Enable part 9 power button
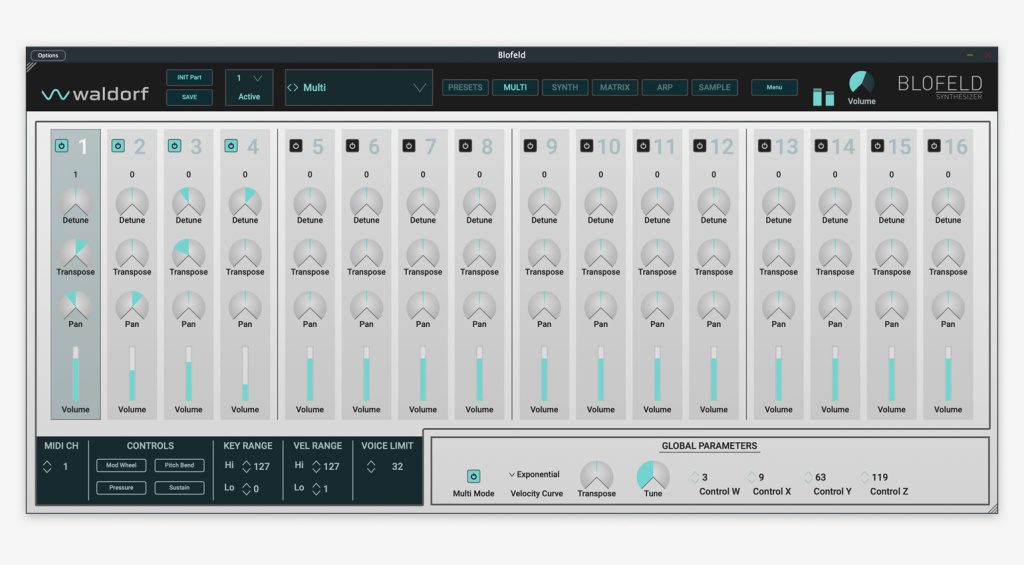Image resolution: width=1024 pixels, height=565 pixels. coord(530,146)
